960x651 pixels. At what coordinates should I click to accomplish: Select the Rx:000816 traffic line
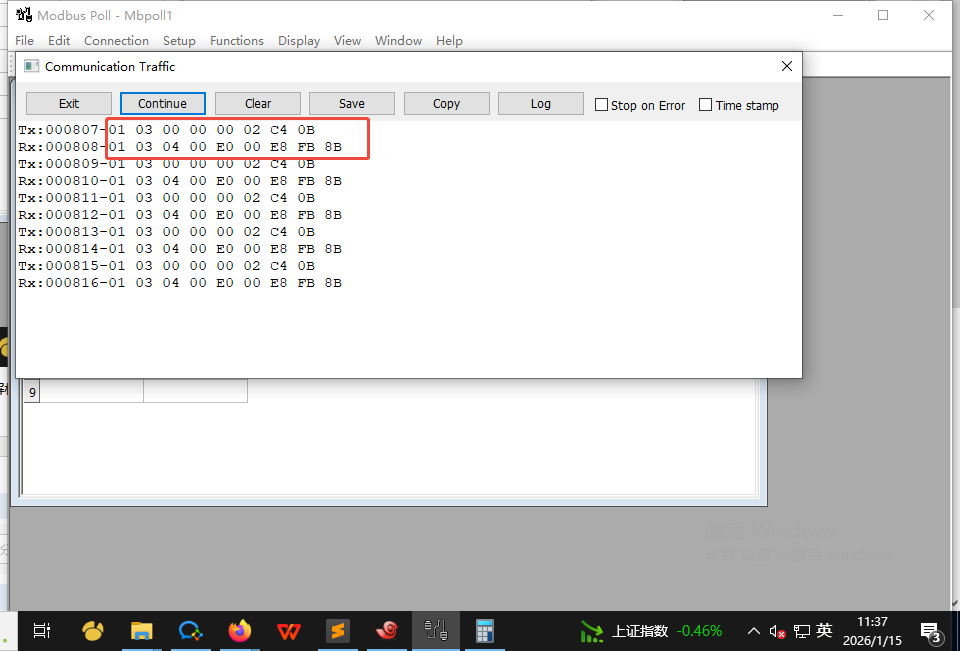pyautogui.click(x=180, y=283)
